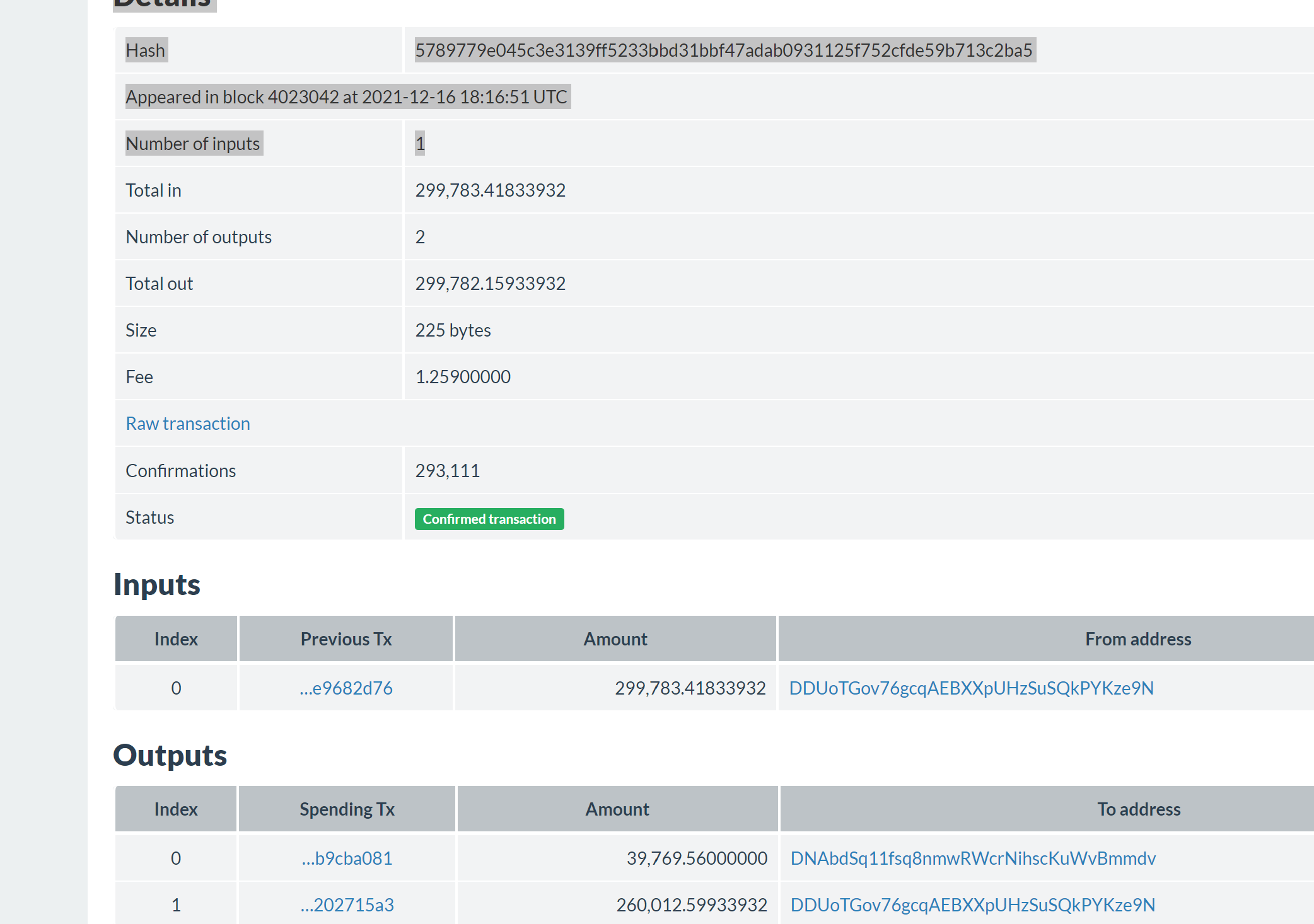
Task: Select the Fee value 1.25900000
Action: [x=462, y=376]
